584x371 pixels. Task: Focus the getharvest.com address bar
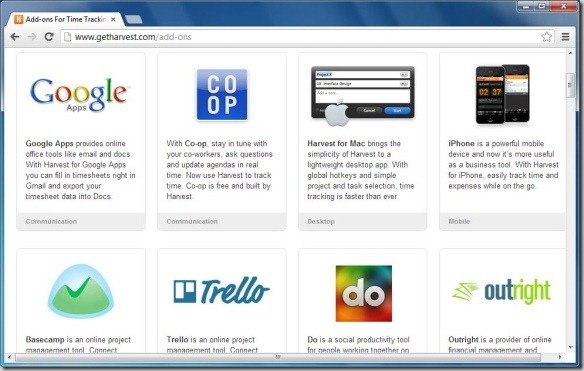tap(302, 37)
